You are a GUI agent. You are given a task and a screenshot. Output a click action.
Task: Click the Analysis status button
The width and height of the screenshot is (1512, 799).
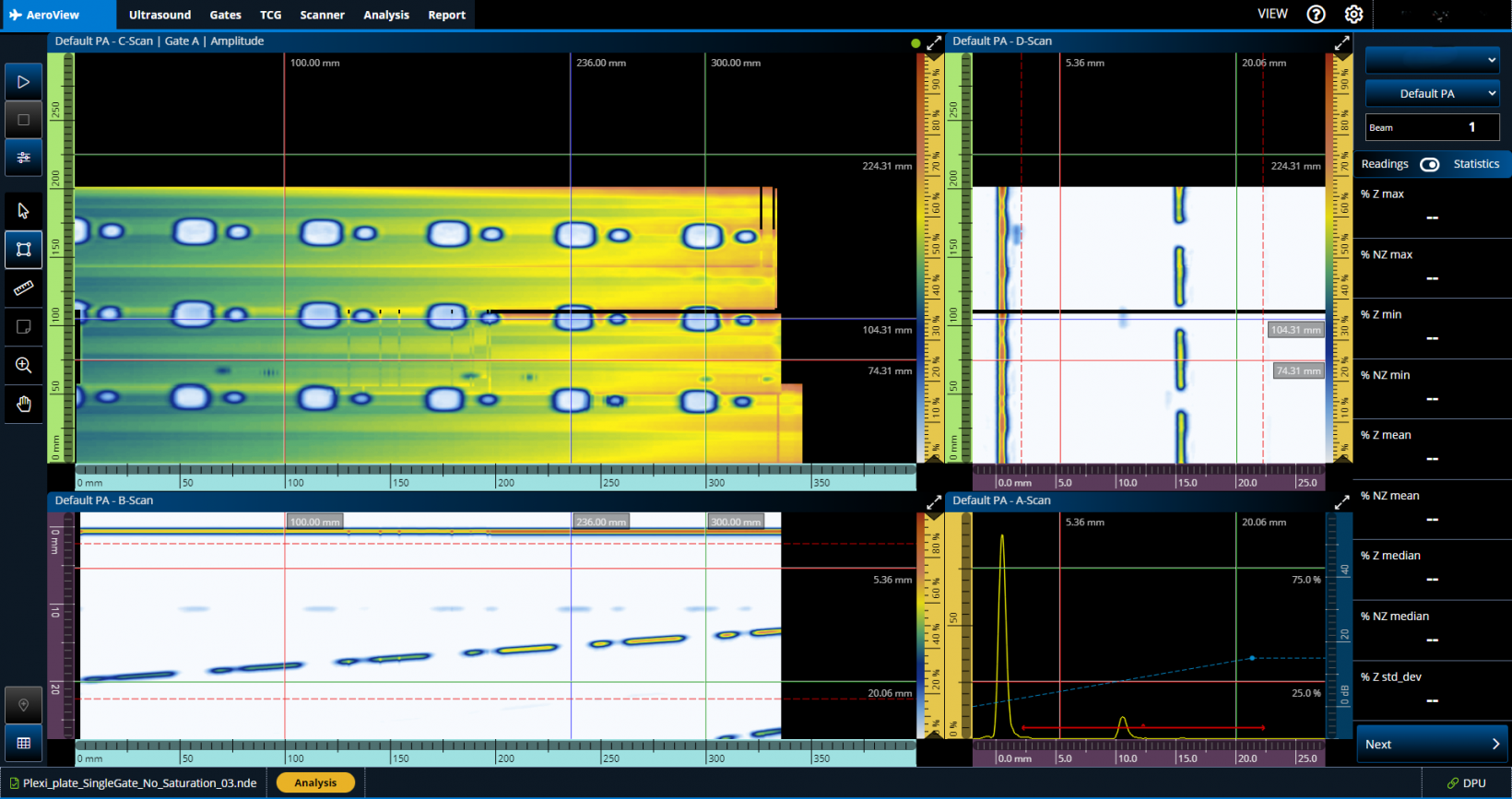pos(315,782)
